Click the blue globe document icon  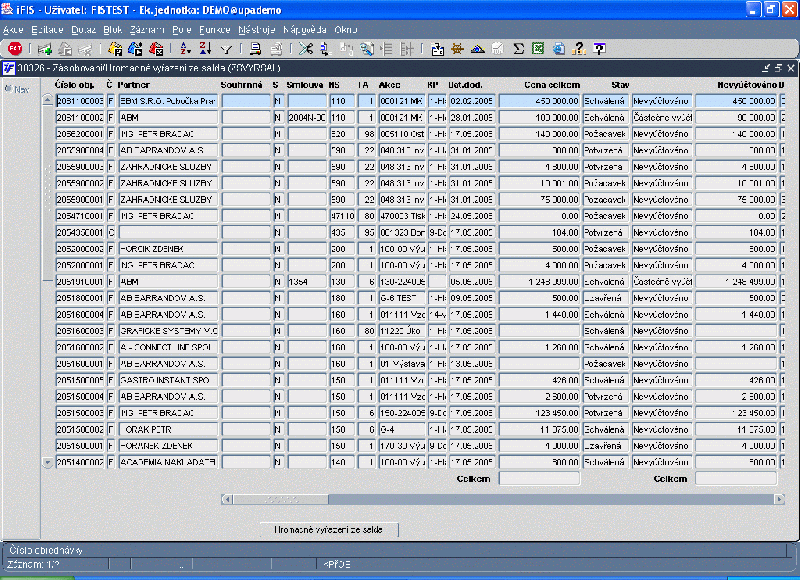559,49
